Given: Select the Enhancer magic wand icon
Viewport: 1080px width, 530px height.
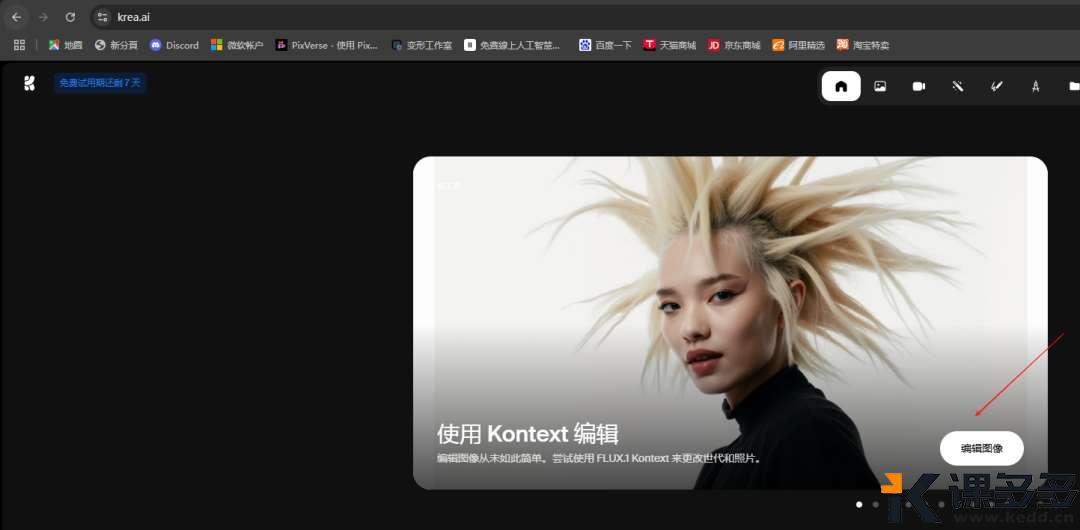Looking at the screenshot, I should click(957, 86).
